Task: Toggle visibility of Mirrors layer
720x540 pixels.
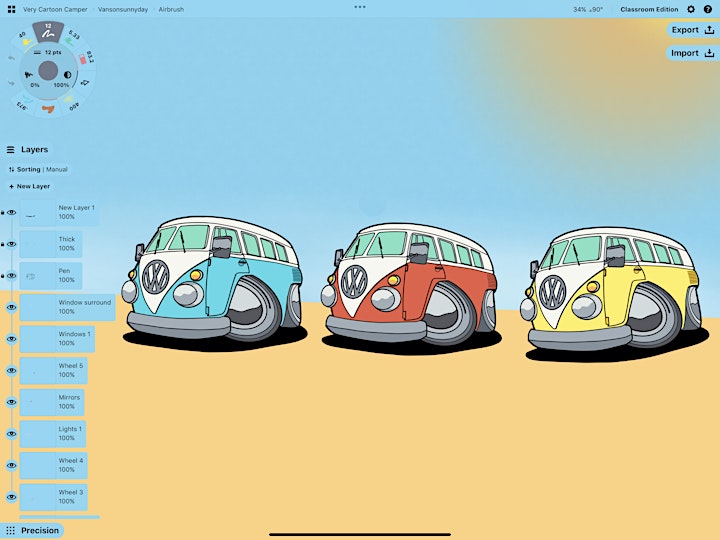Action: point(12,402)
